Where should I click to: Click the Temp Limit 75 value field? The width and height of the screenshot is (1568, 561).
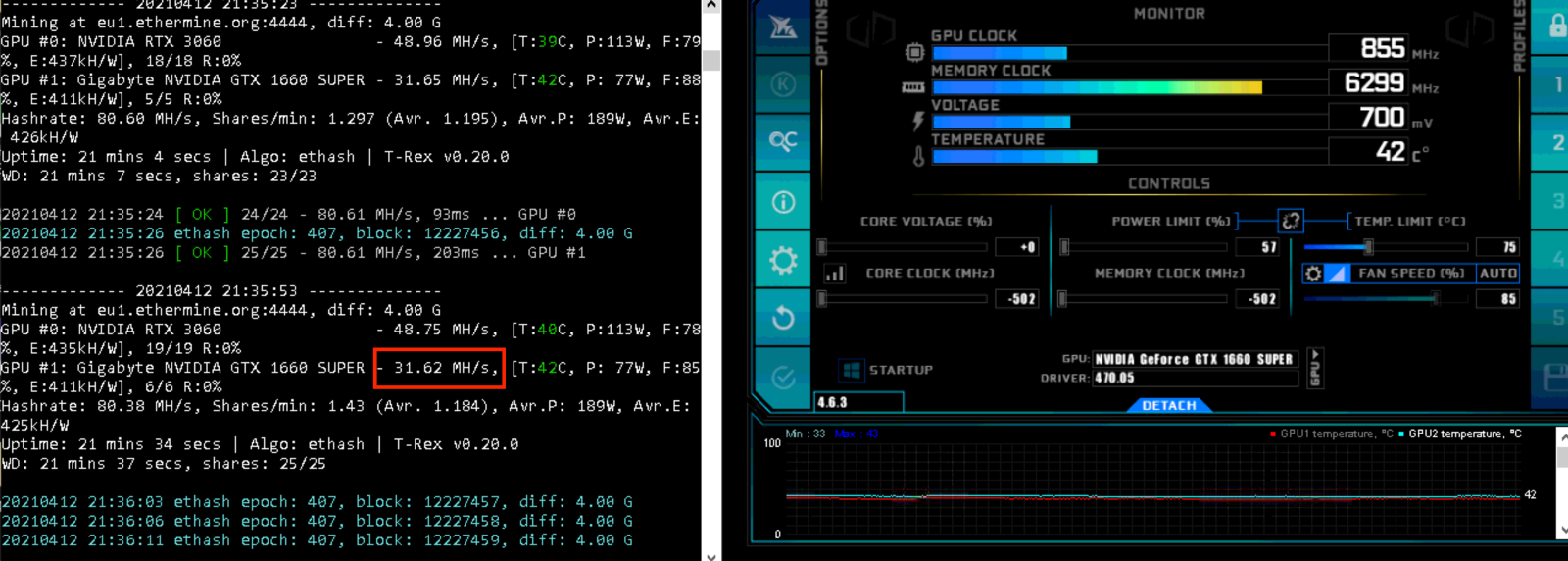(1497, 247)
